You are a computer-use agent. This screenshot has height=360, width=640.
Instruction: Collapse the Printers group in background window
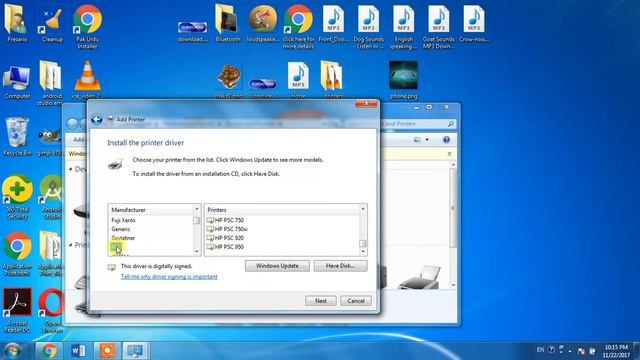coord(71,245)
